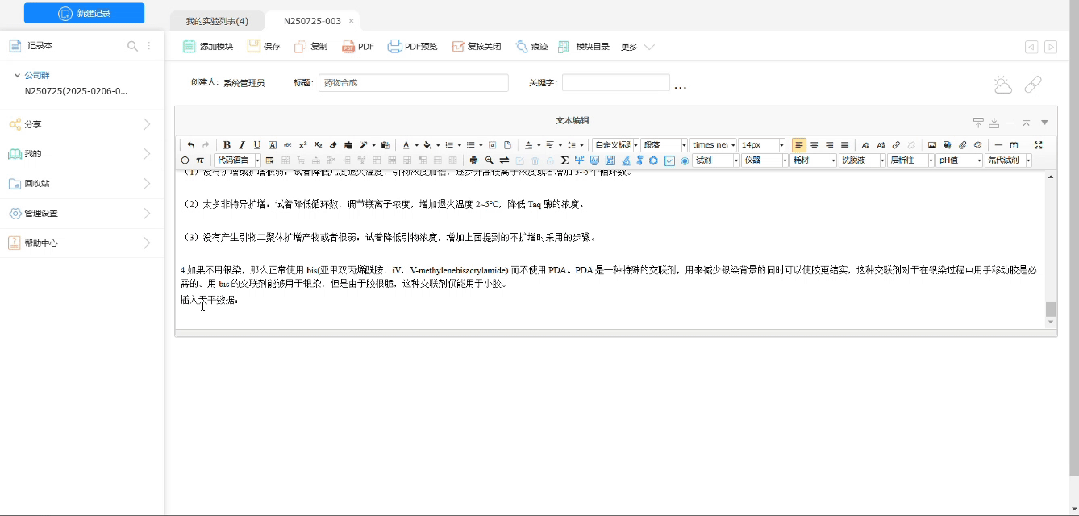
Task: Select the N250725(2025-0206-0... notebook entry
Action: pyautogui.click(x=76, y=91)
